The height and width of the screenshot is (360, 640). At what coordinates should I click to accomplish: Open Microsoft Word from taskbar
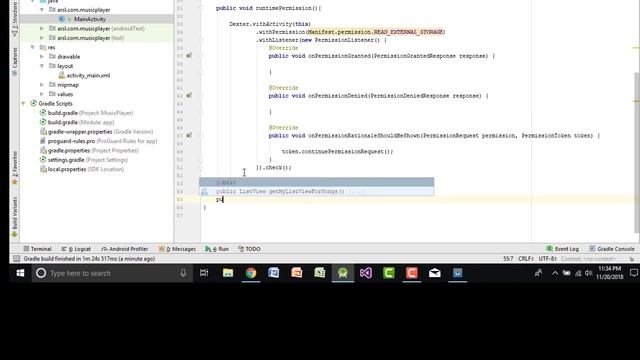273,273
